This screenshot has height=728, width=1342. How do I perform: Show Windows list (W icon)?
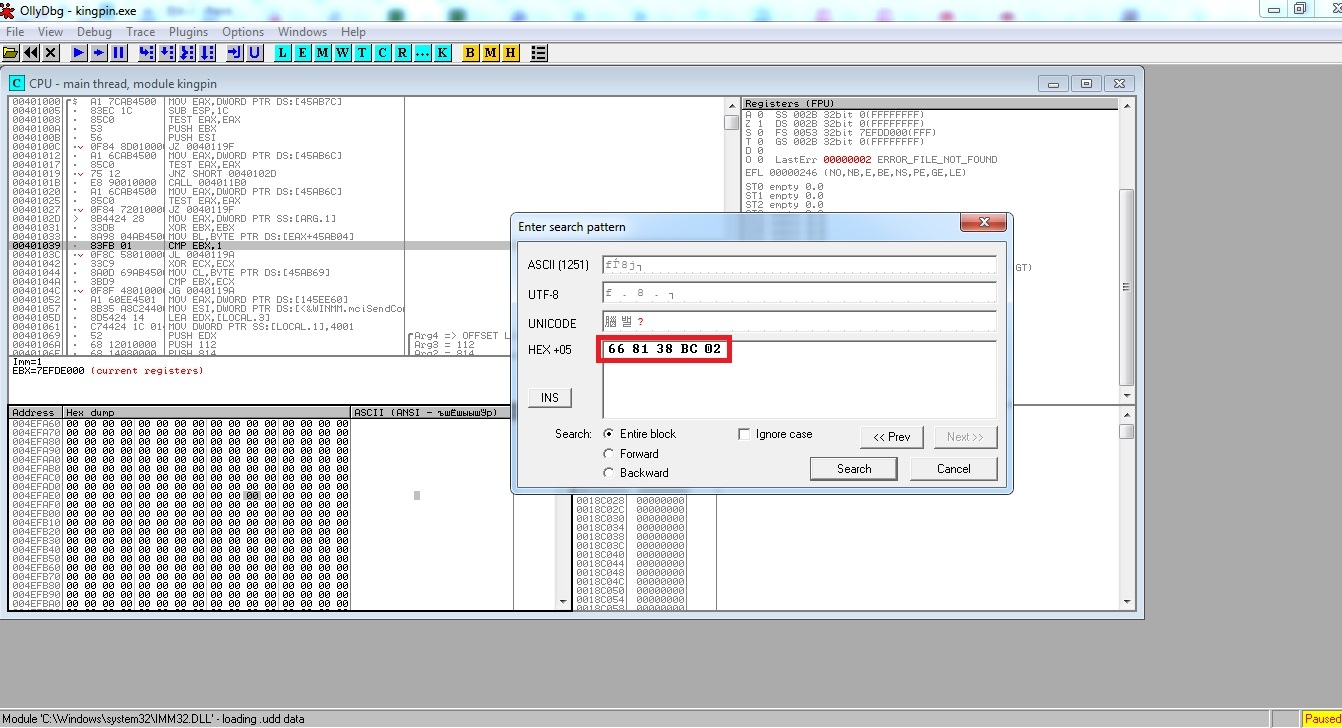[x=343, y=52]
